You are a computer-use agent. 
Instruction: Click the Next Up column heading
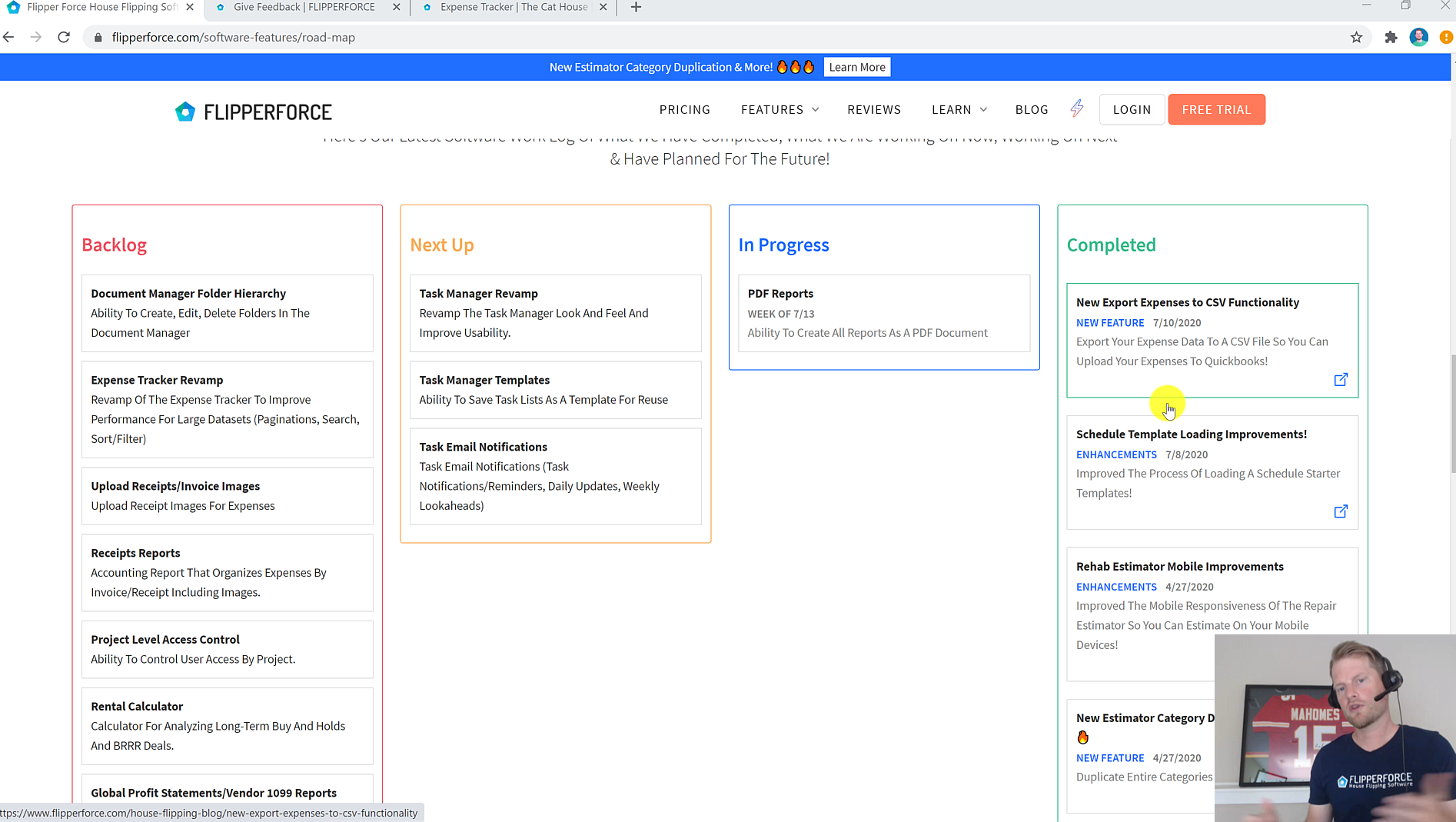pyautogui.click(x=442, y=245)
